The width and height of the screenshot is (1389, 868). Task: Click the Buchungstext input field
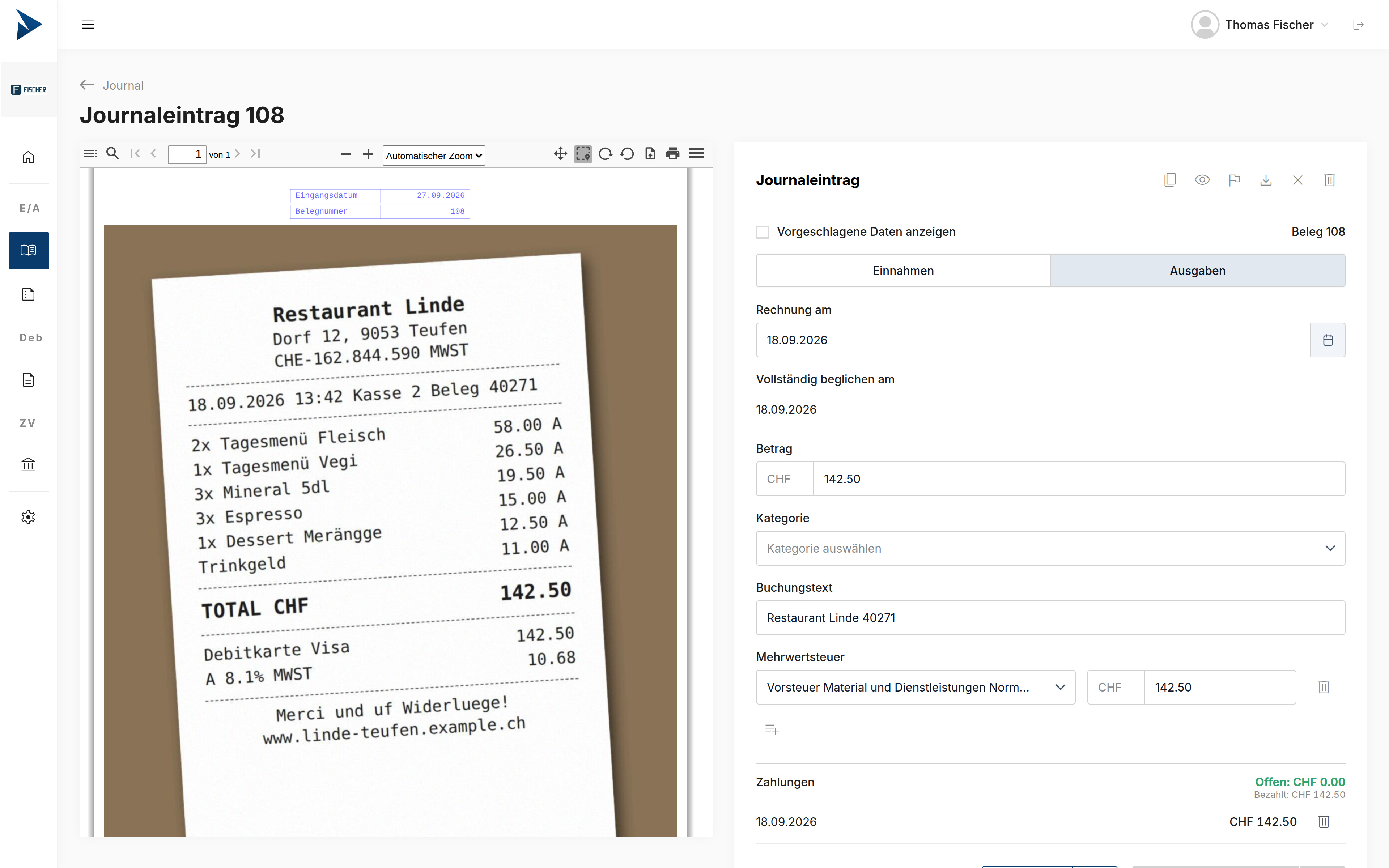[x=1050, y=618]
